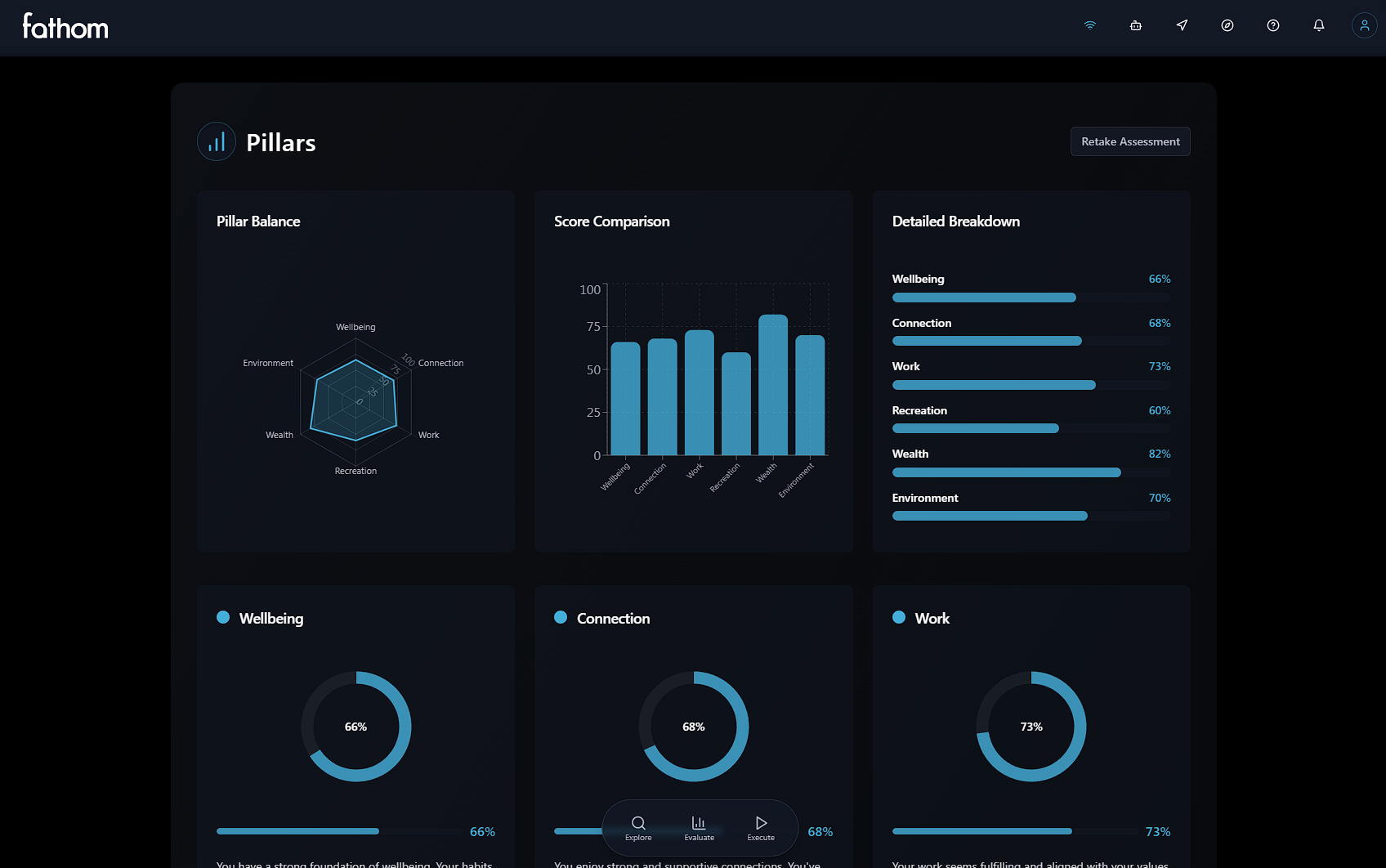Click the Wealth bar in Score Comparison

point(773,385)
